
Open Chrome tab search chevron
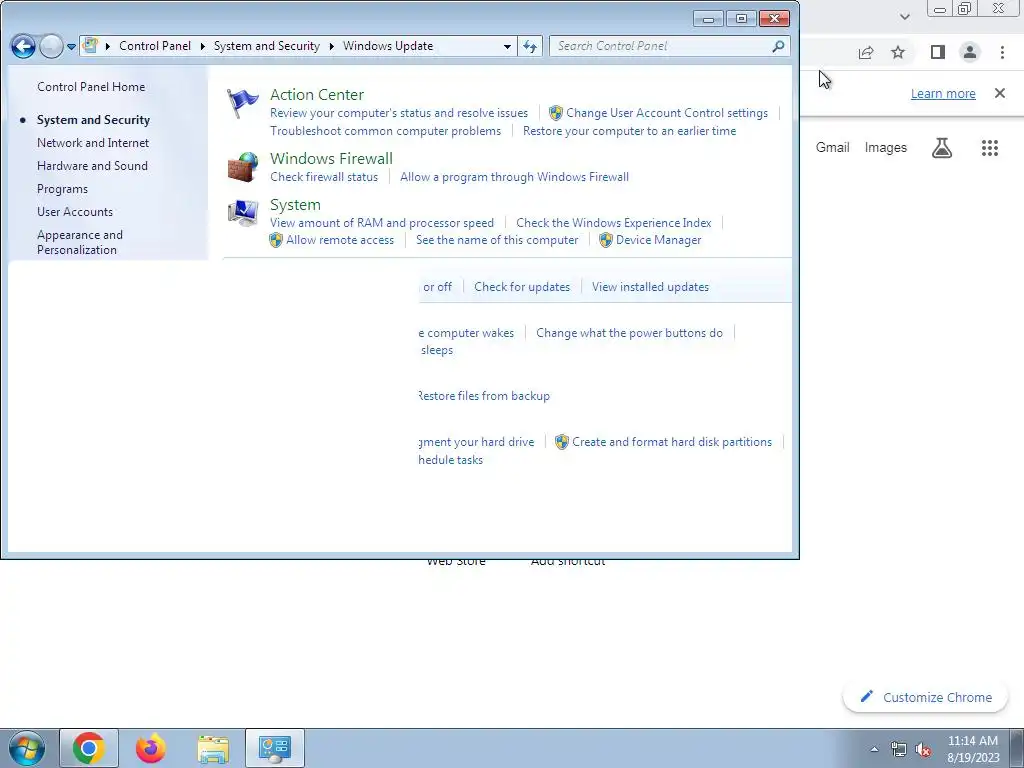pos(904,17)
